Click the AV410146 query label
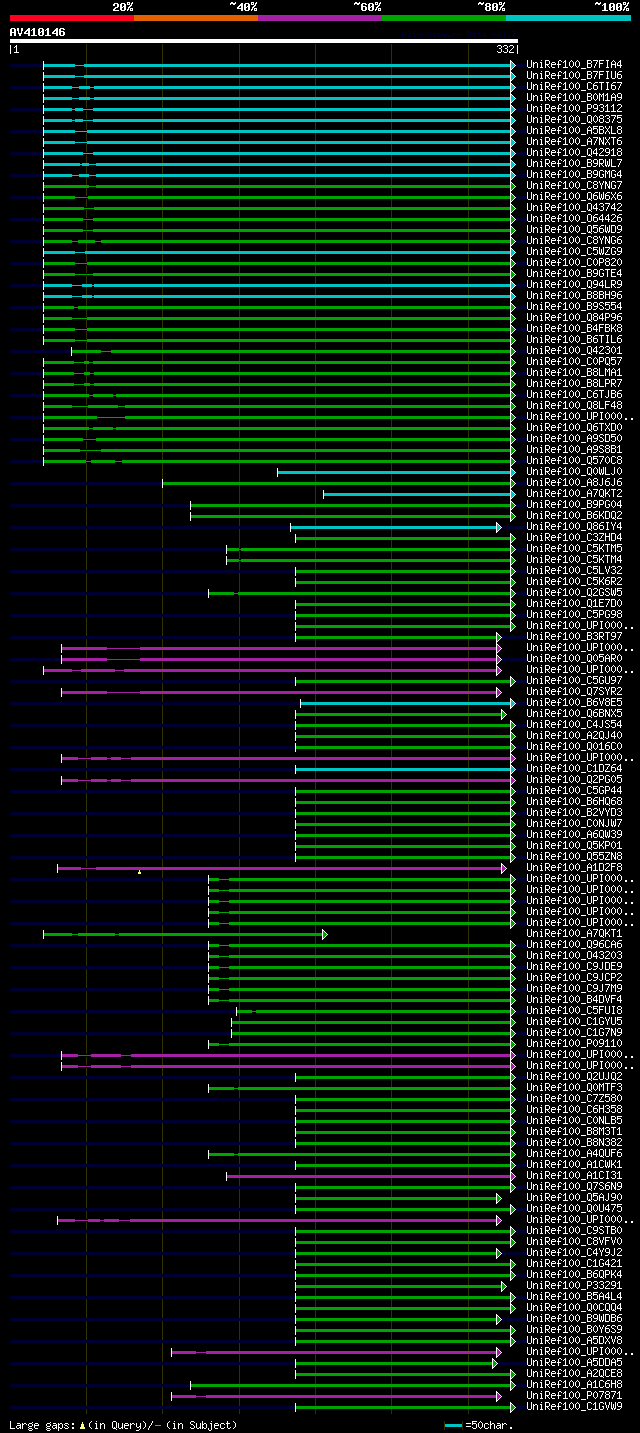The height and width of the screenshot is (1433, 640). click(x=38, y=32)
